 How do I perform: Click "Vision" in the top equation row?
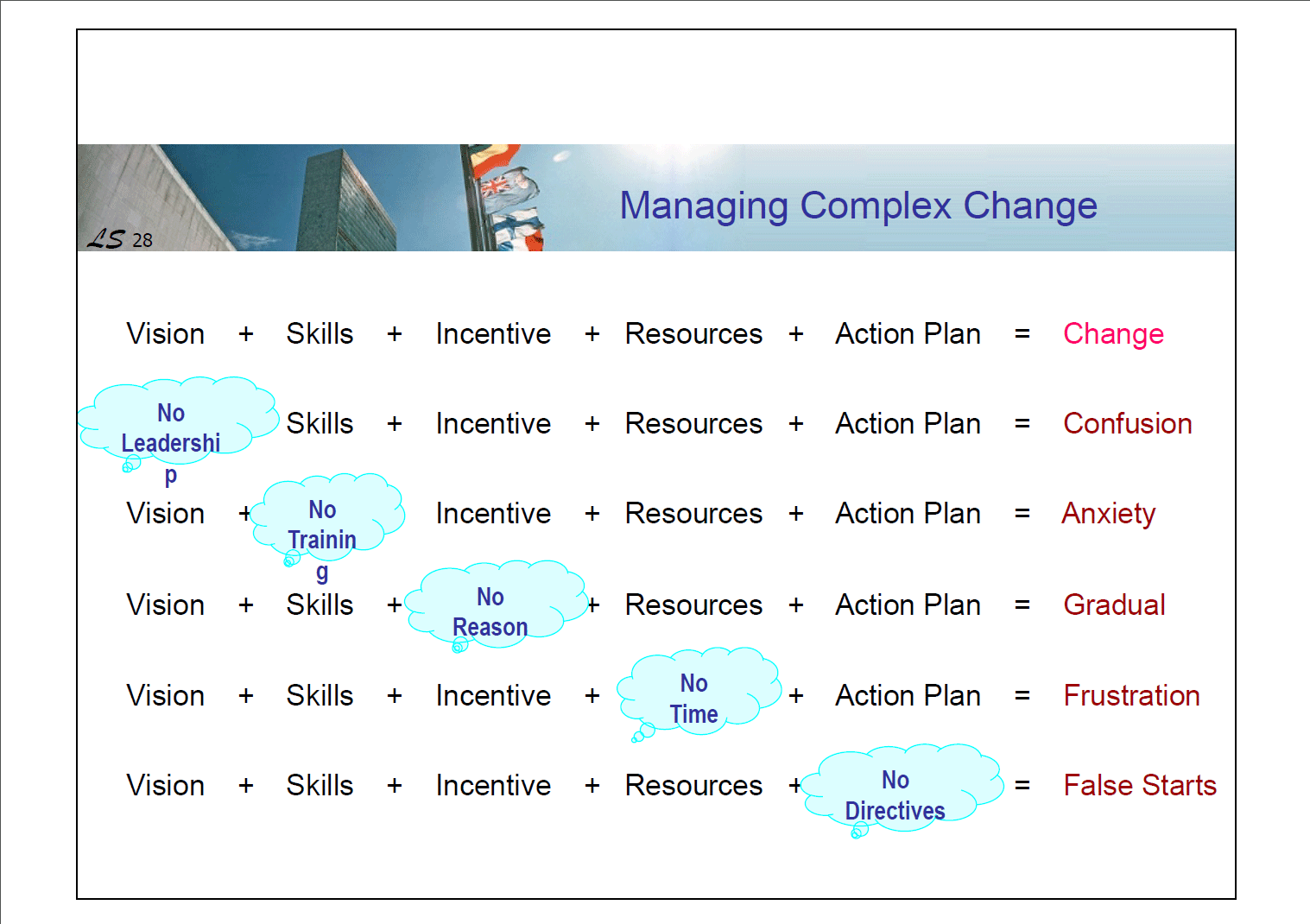point(165,334)
